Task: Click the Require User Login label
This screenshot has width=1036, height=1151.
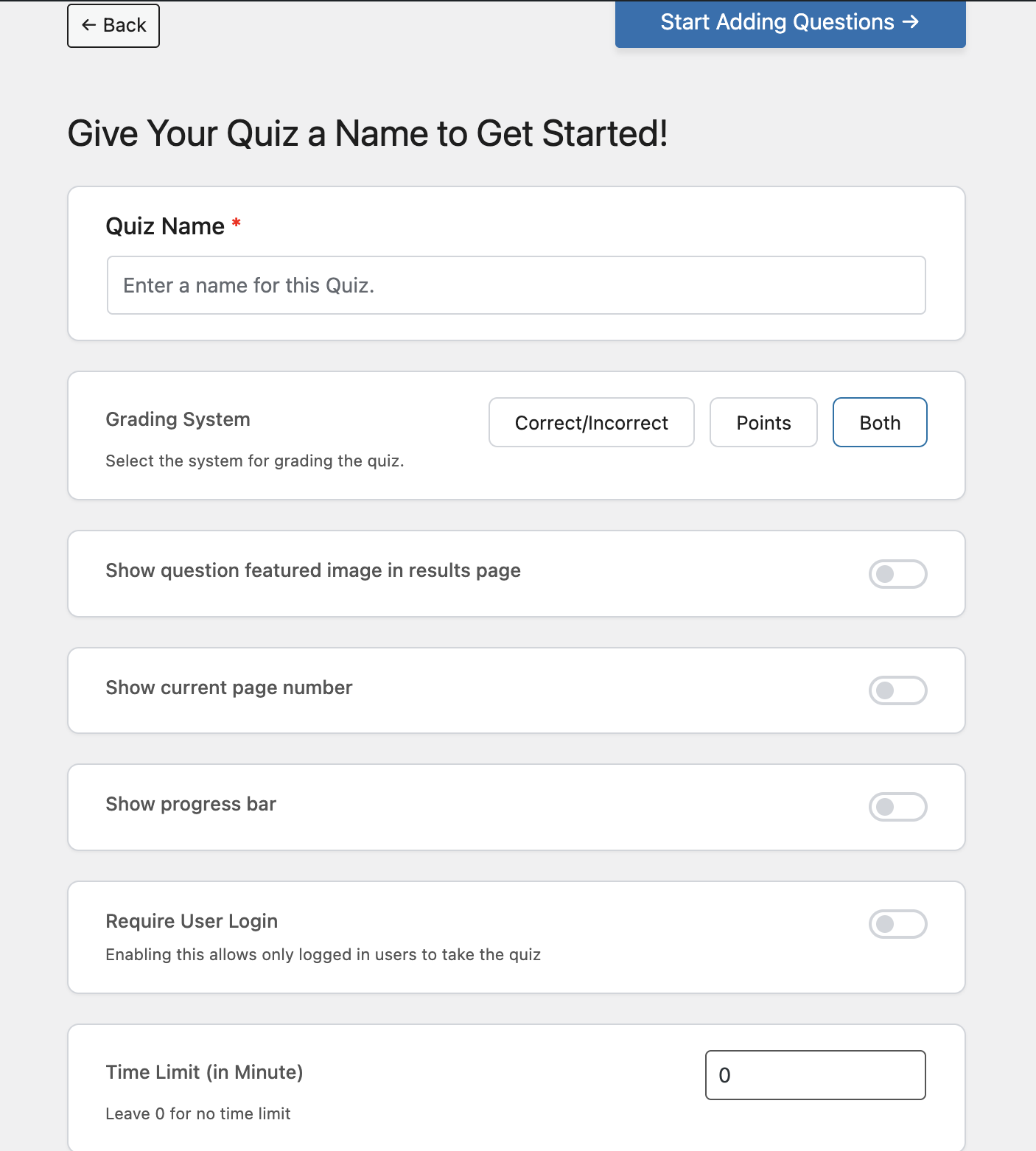Action: [x=192, y=921]
